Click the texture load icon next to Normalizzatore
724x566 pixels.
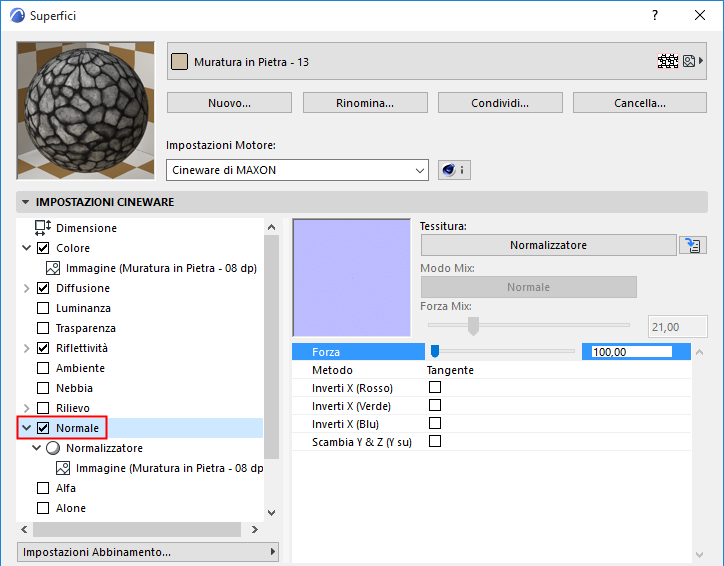tap(693, 245)
